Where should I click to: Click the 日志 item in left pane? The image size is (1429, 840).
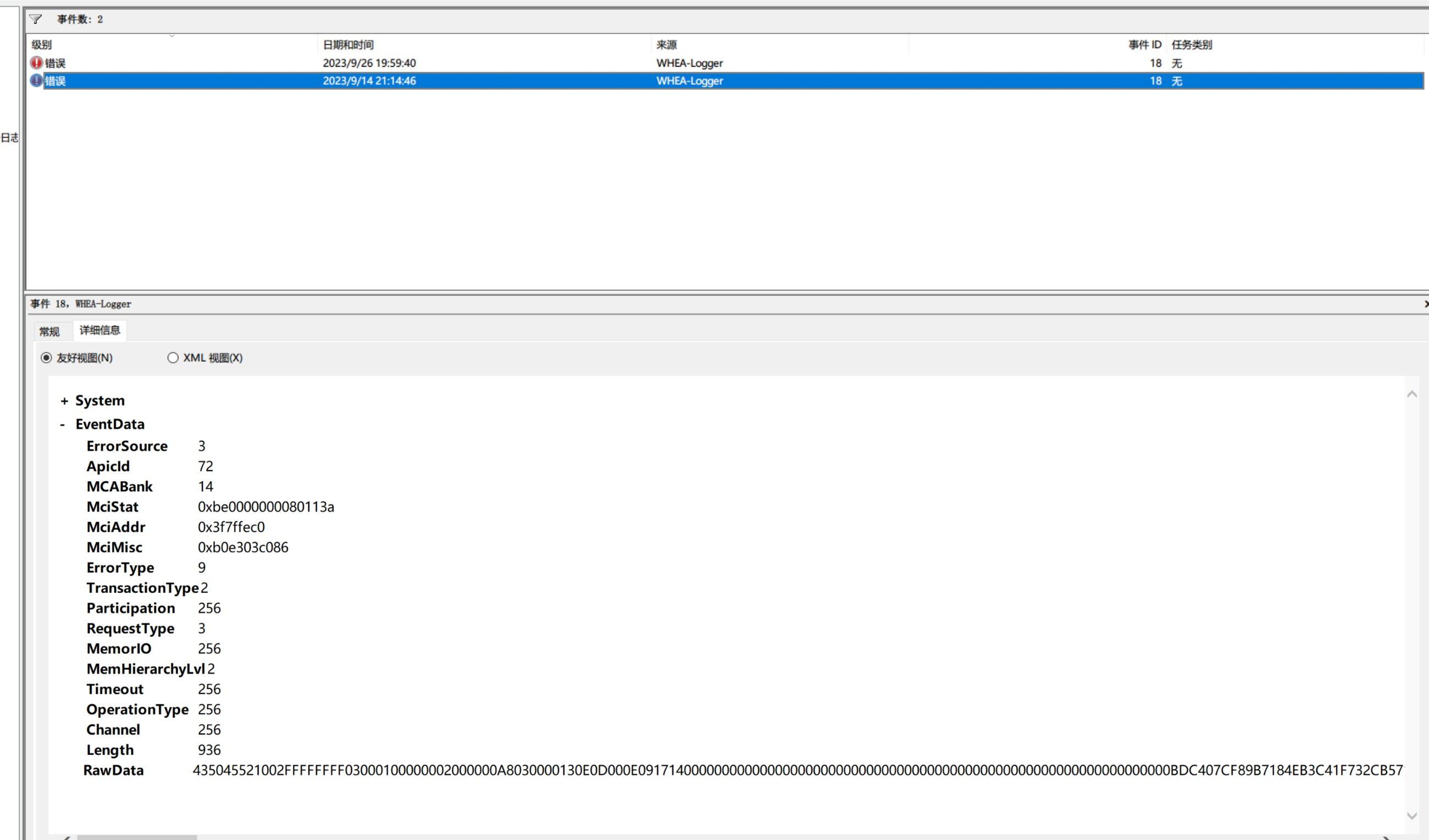click(9, 138)
